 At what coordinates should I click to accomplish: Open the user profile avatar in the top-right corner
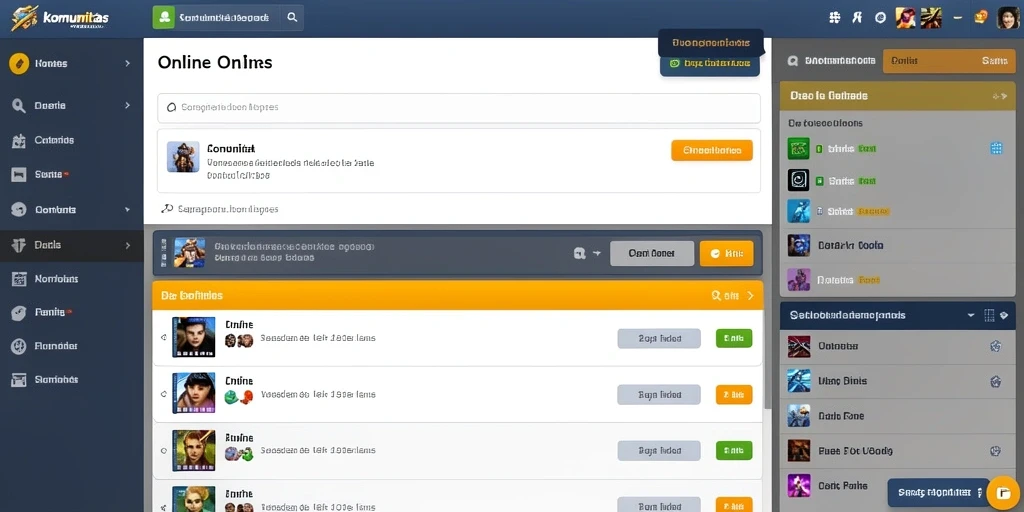point(1008,18)
